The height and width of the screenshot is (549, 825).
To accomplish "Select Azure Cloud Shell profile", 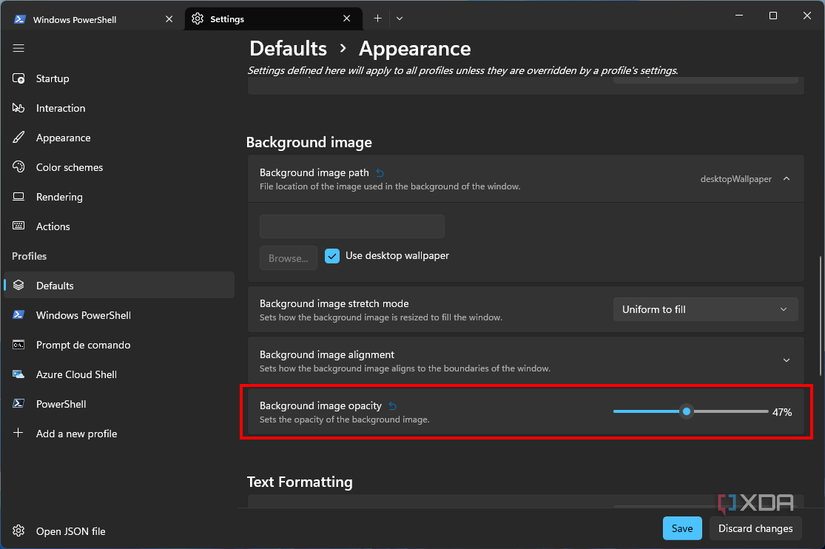I will (x=76, y=375).
